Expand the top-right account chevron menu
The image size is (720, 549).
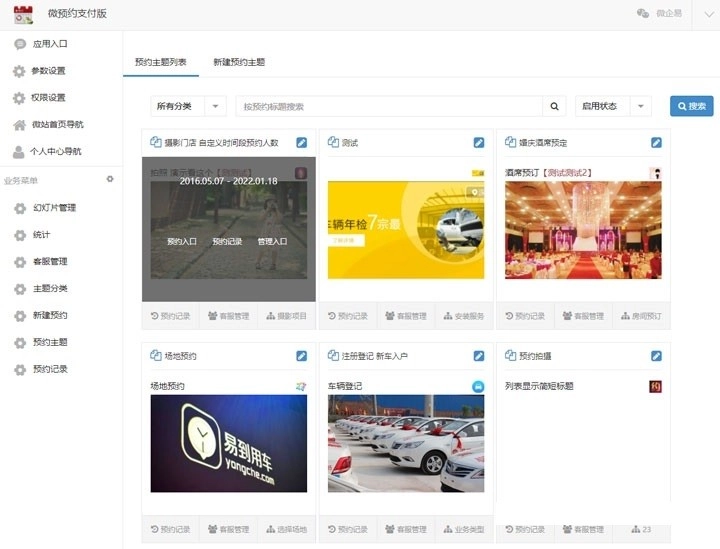click(x=699, y=13)
